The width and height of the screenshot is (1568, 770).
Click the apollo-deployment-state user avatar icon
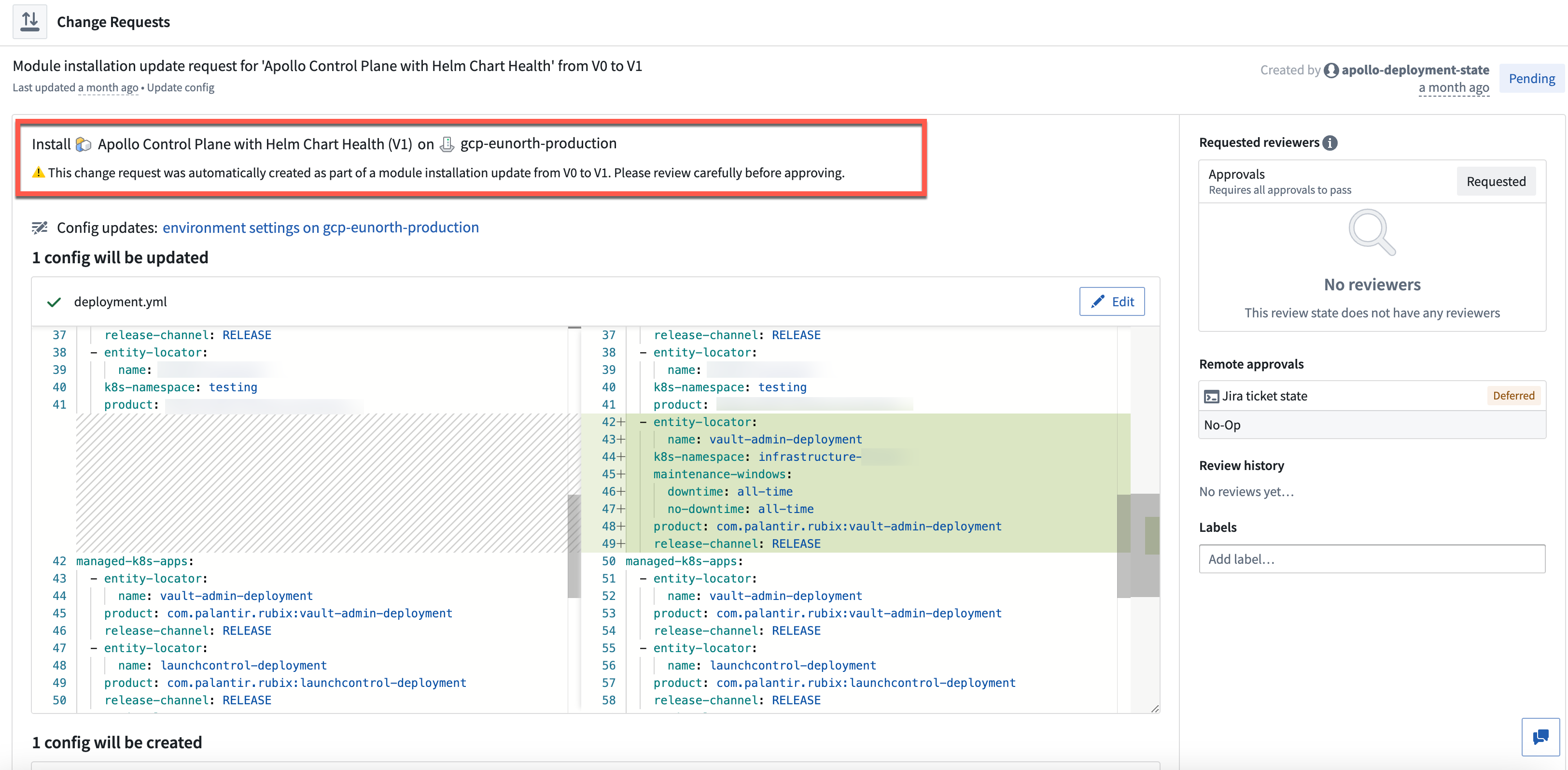tap(1330, 71)
